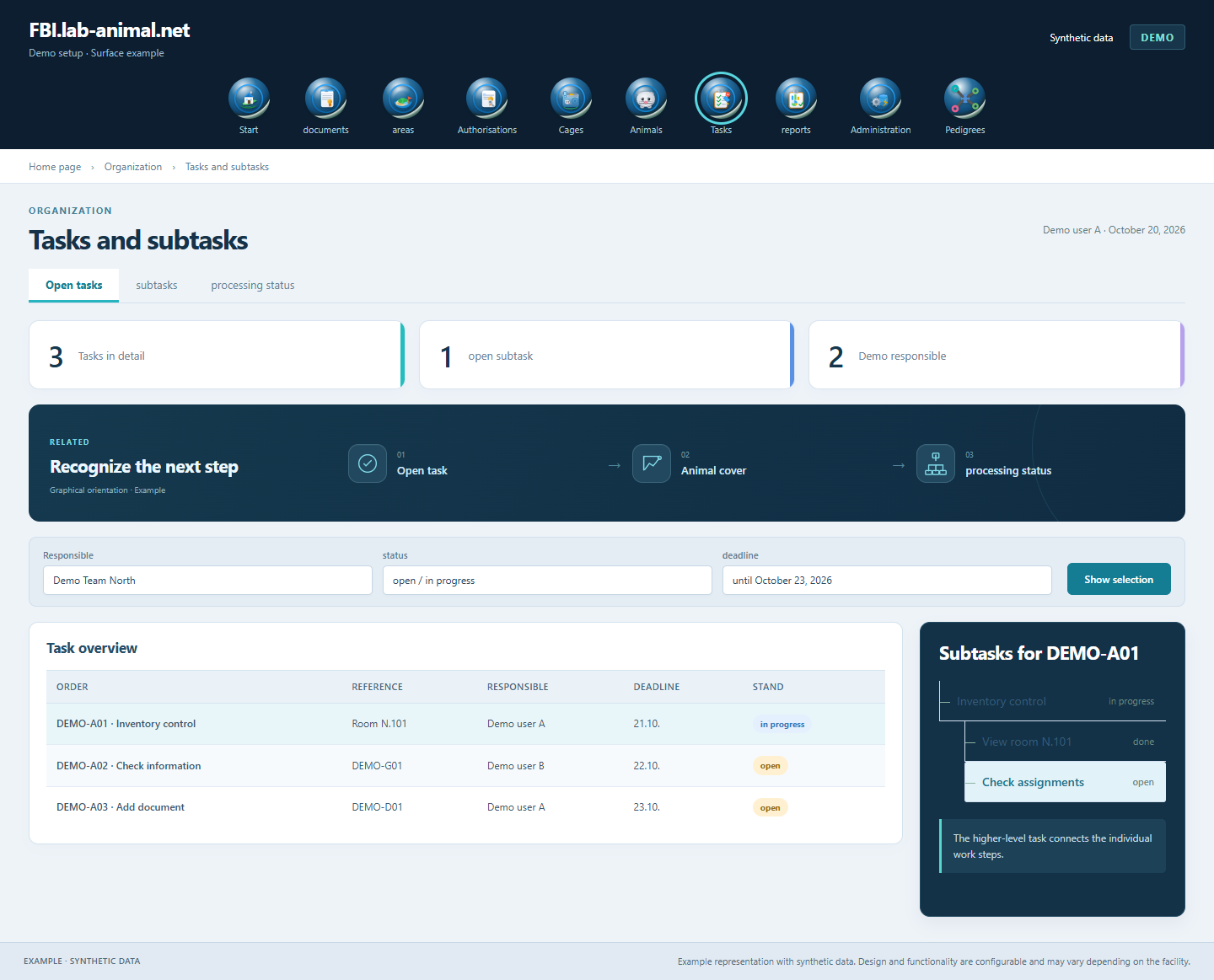
Task: Click reference cell DEMO-G01
Action: 377,766
